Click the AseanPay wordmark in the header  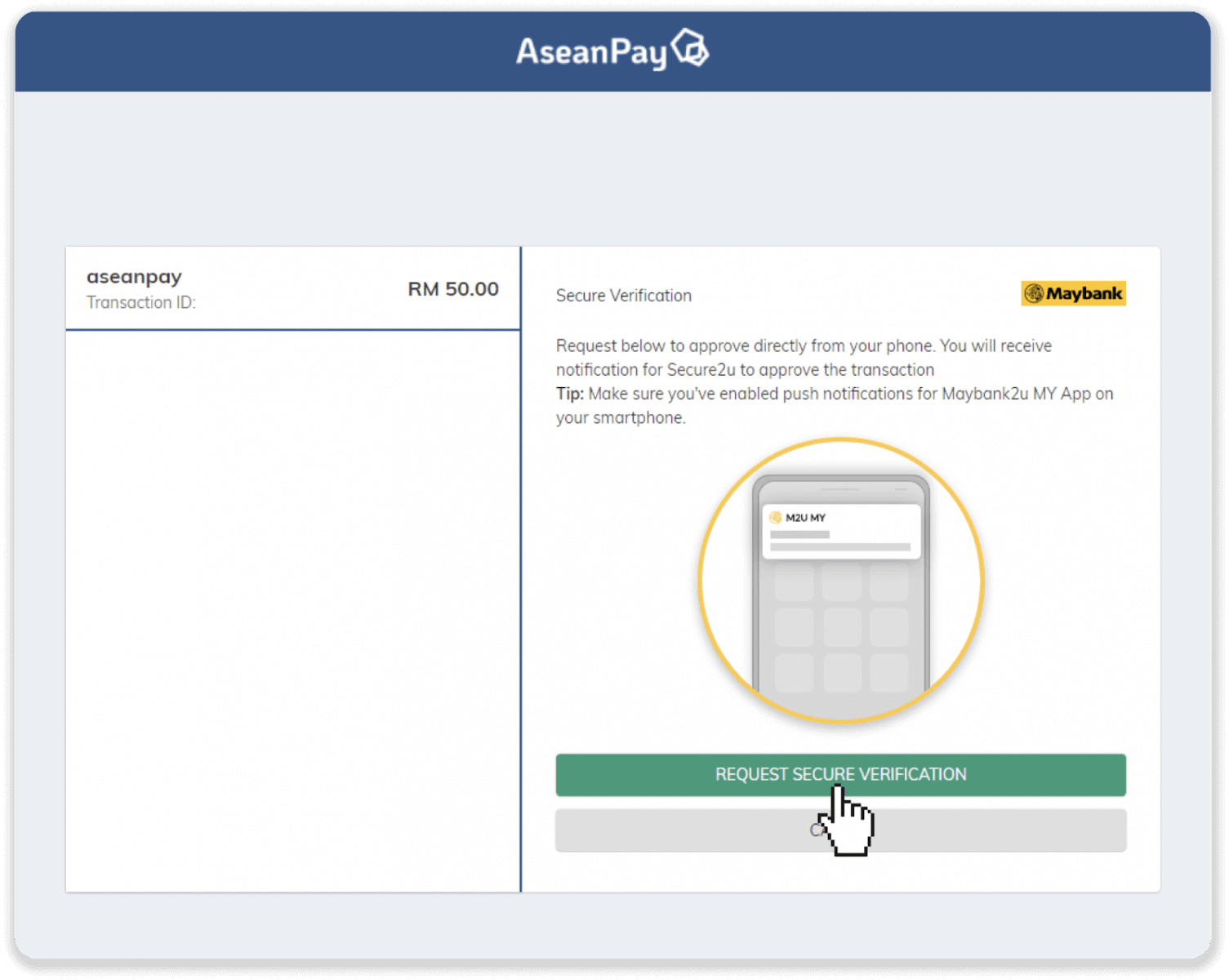(592, 52)
